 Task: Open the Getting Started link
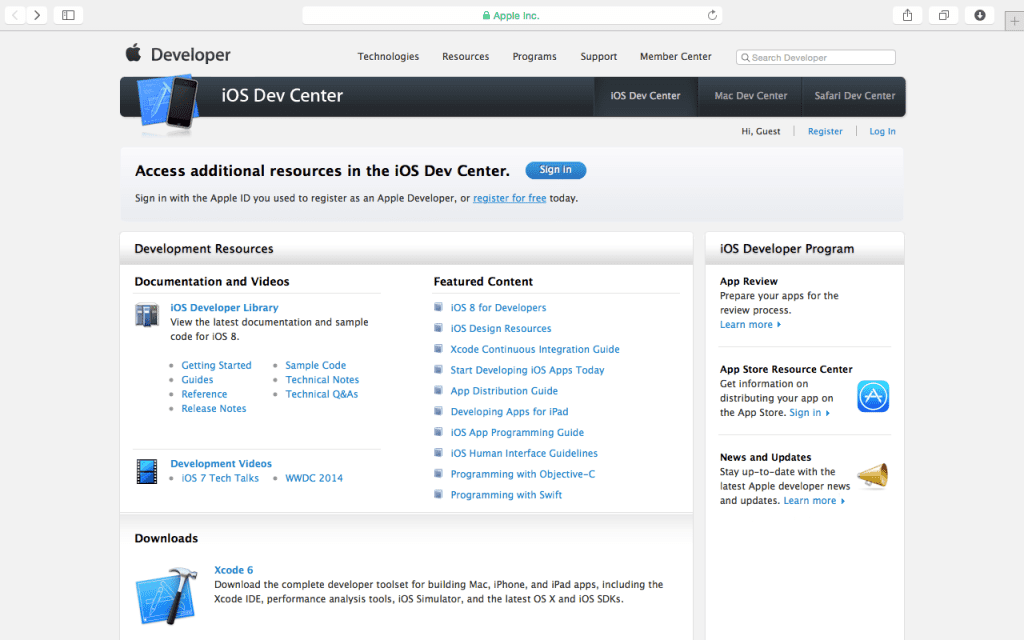216,365
